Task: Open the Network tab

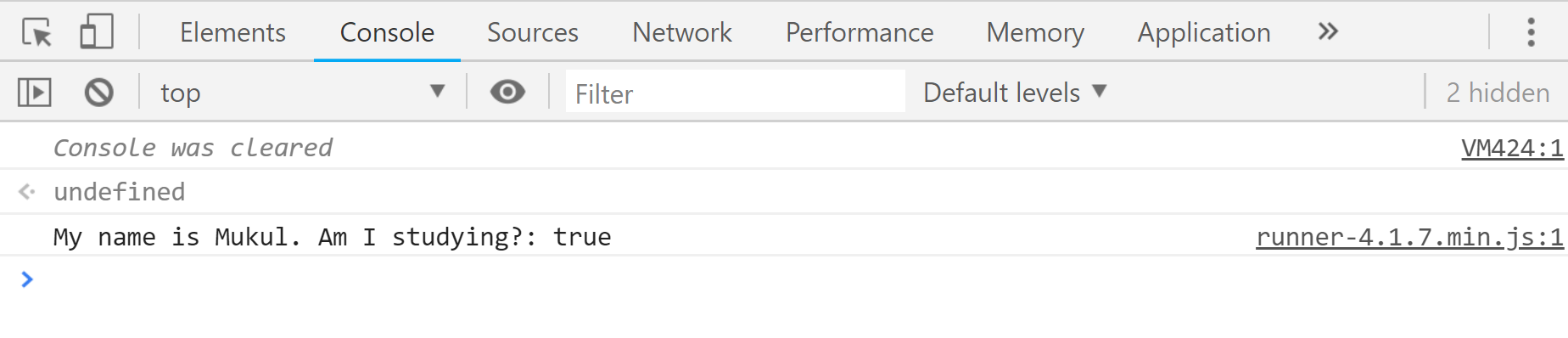Action: click(x=681, y=32)
